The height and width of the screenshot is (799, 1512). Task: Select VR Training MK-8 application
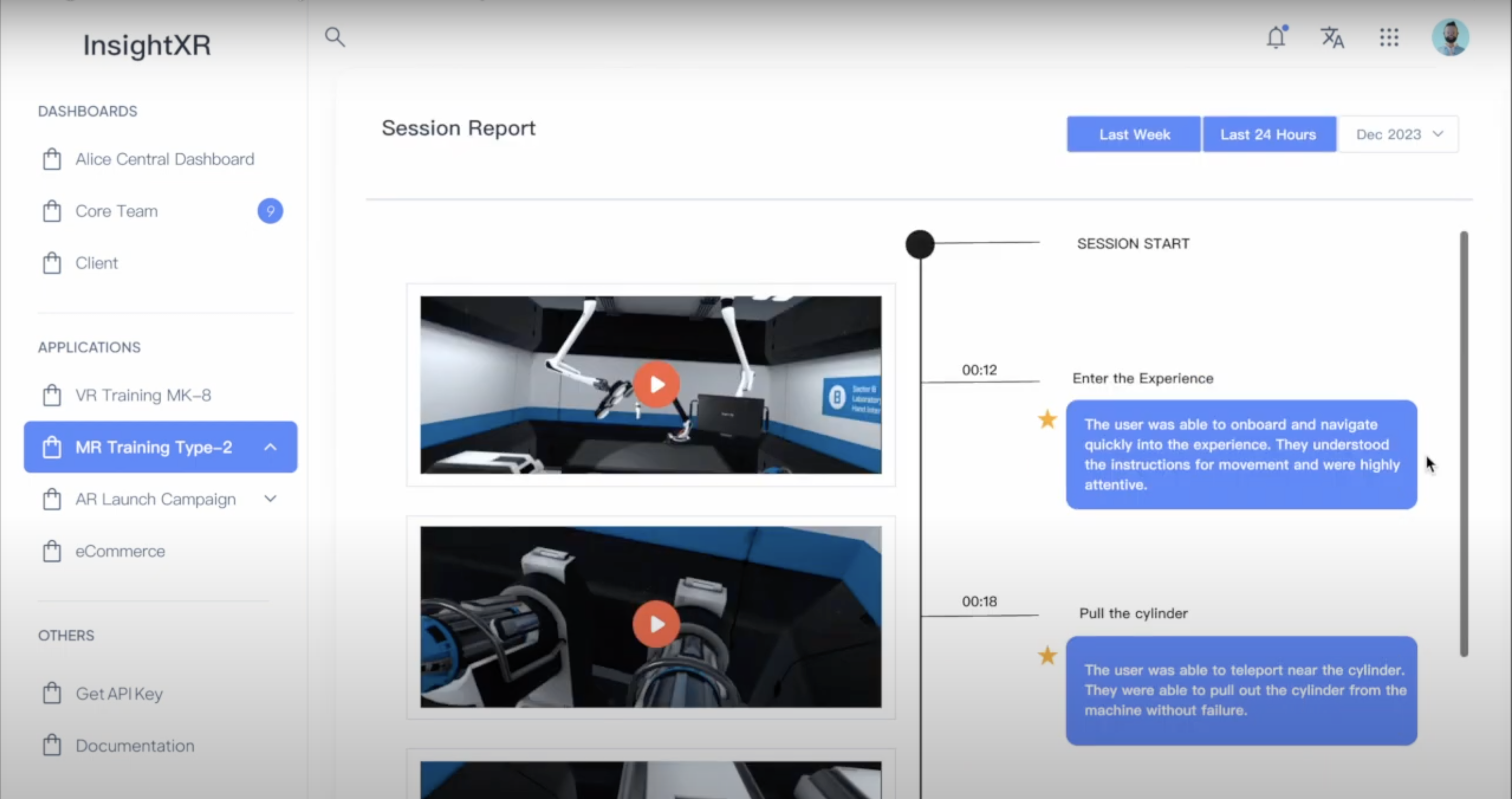(142, 395)
